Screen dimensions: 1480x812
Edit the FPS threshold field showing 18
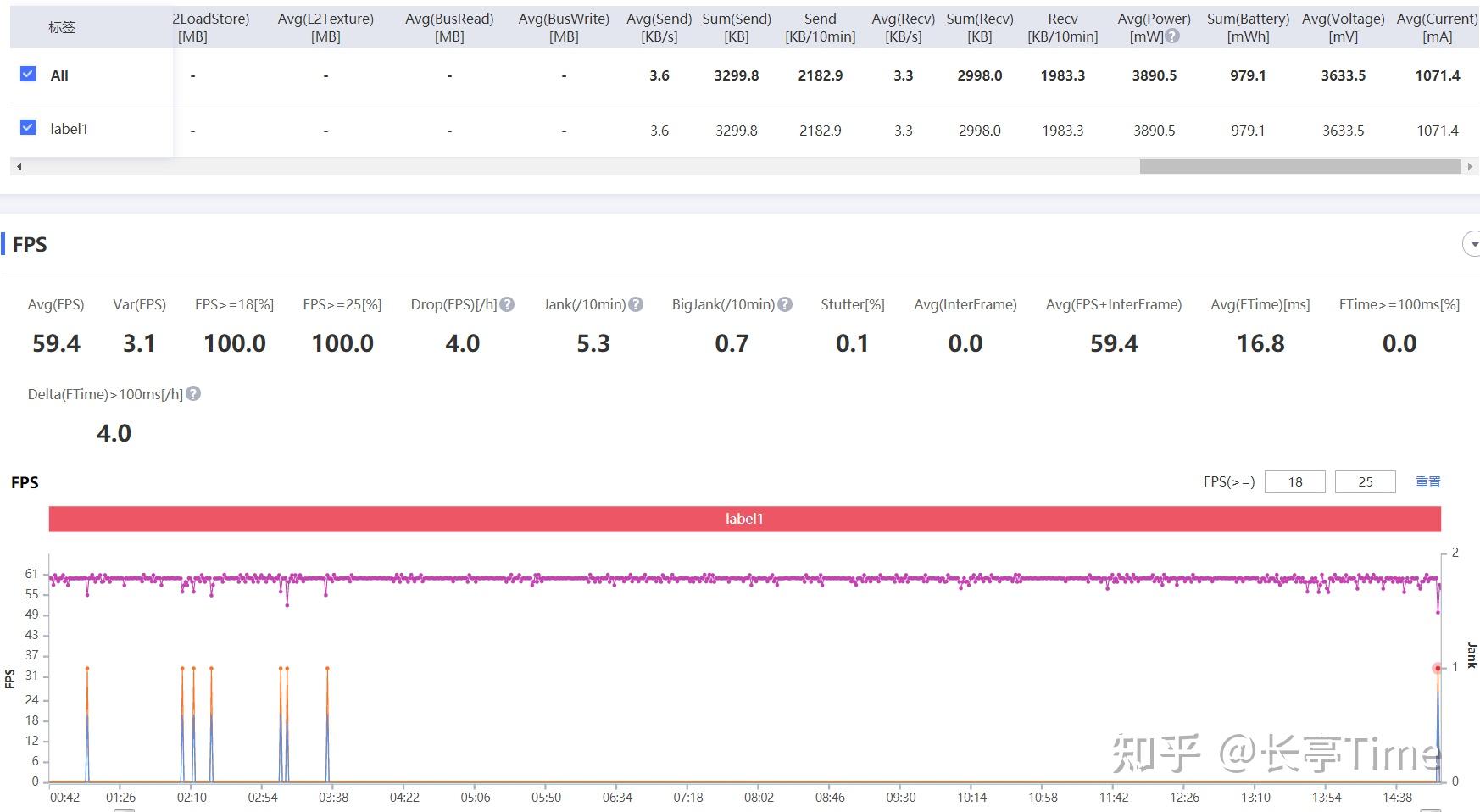[1295, 481]
